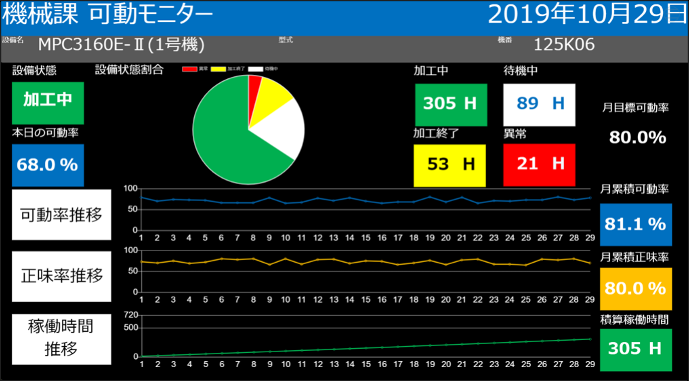This screenshot has height=381, width=689.
Task: Click day 29 point on green operating hours line
Action: (x=590, y=339)
